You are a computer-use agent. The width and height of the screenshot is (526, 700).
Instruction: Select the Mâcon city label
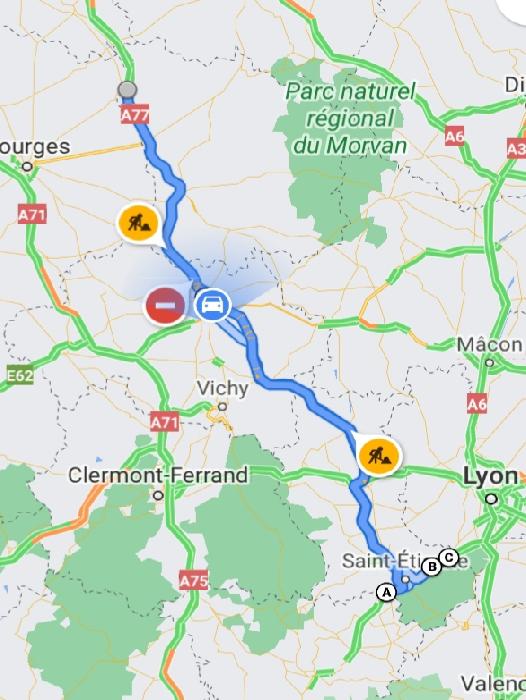click(489, 345)
